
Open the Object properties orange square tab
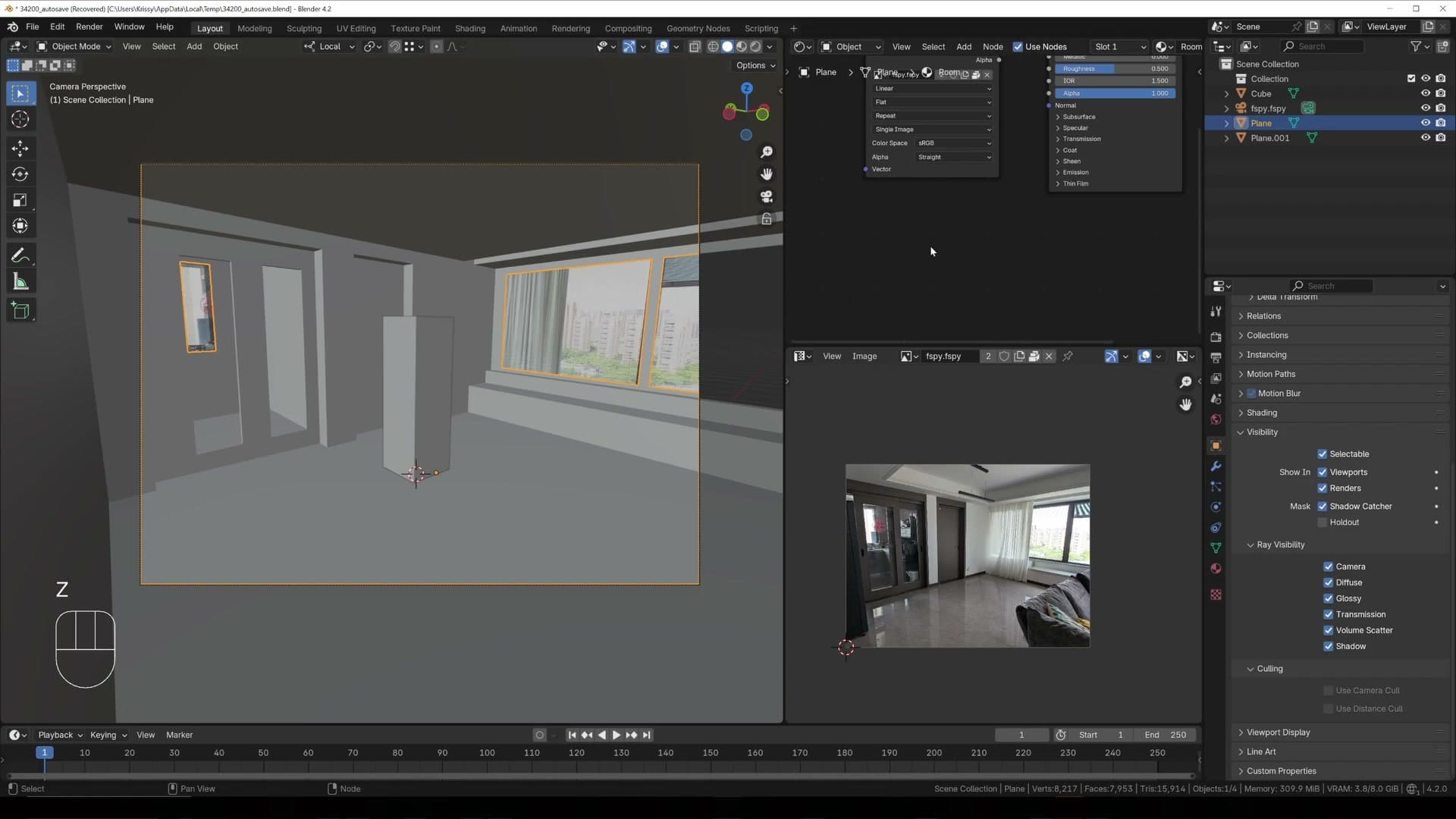click(1216, 446)
